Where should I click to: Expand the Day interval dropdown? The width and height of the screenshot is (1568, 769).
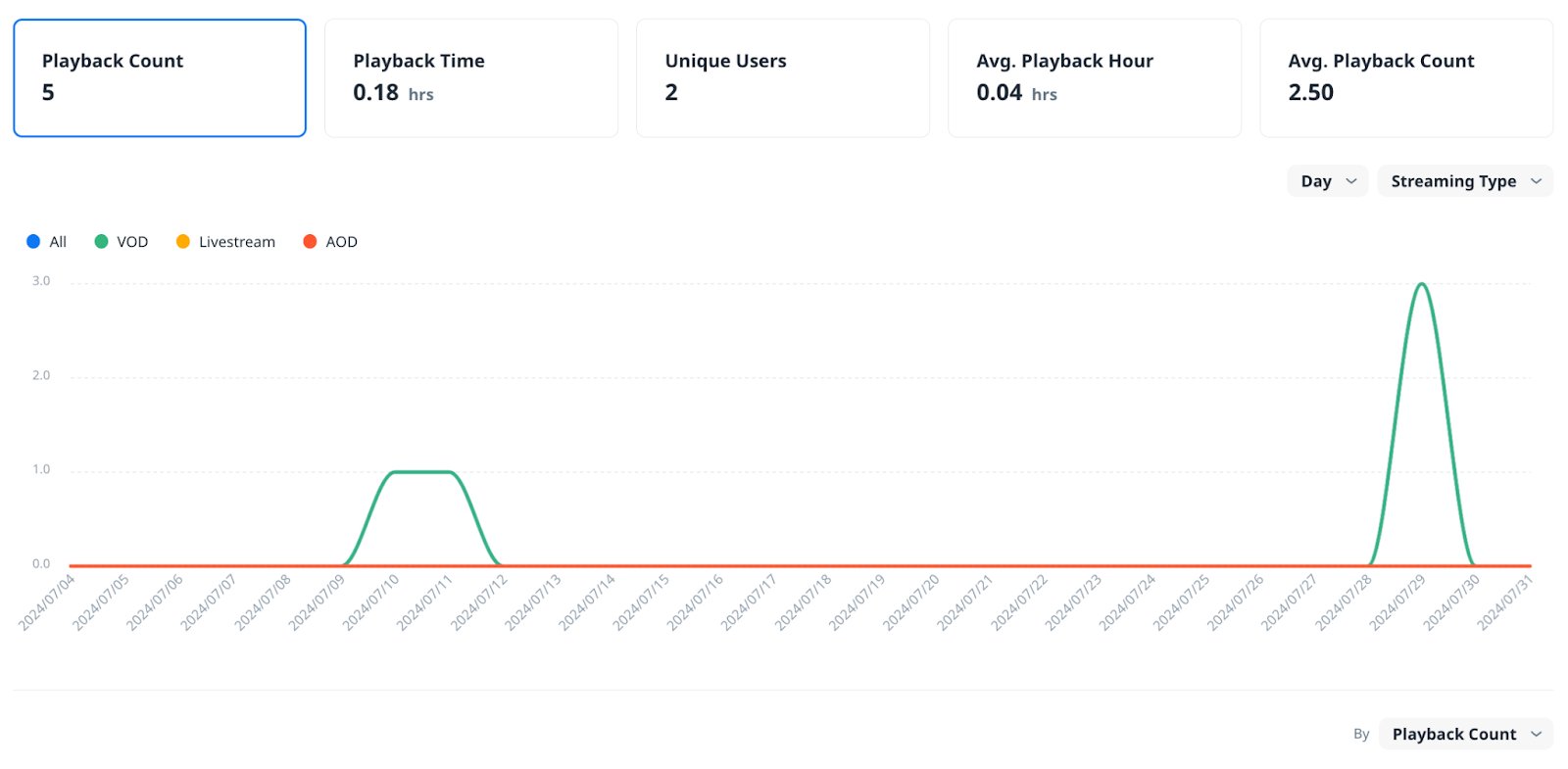point(1326,181)
